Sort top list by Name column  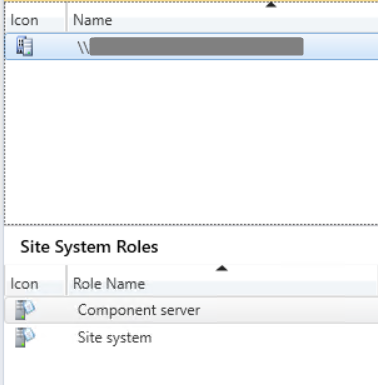tap(92, 20)
